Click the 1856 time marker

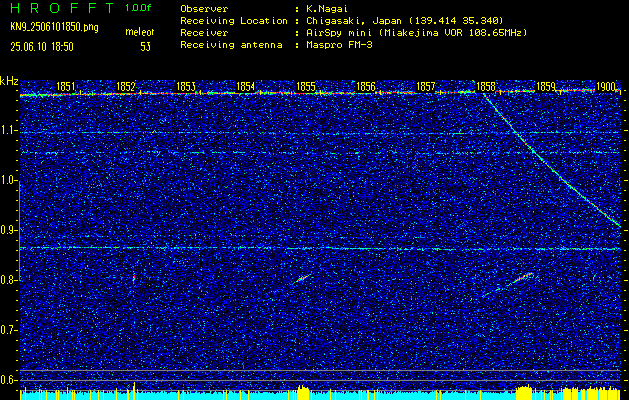(x=366, y=86)
